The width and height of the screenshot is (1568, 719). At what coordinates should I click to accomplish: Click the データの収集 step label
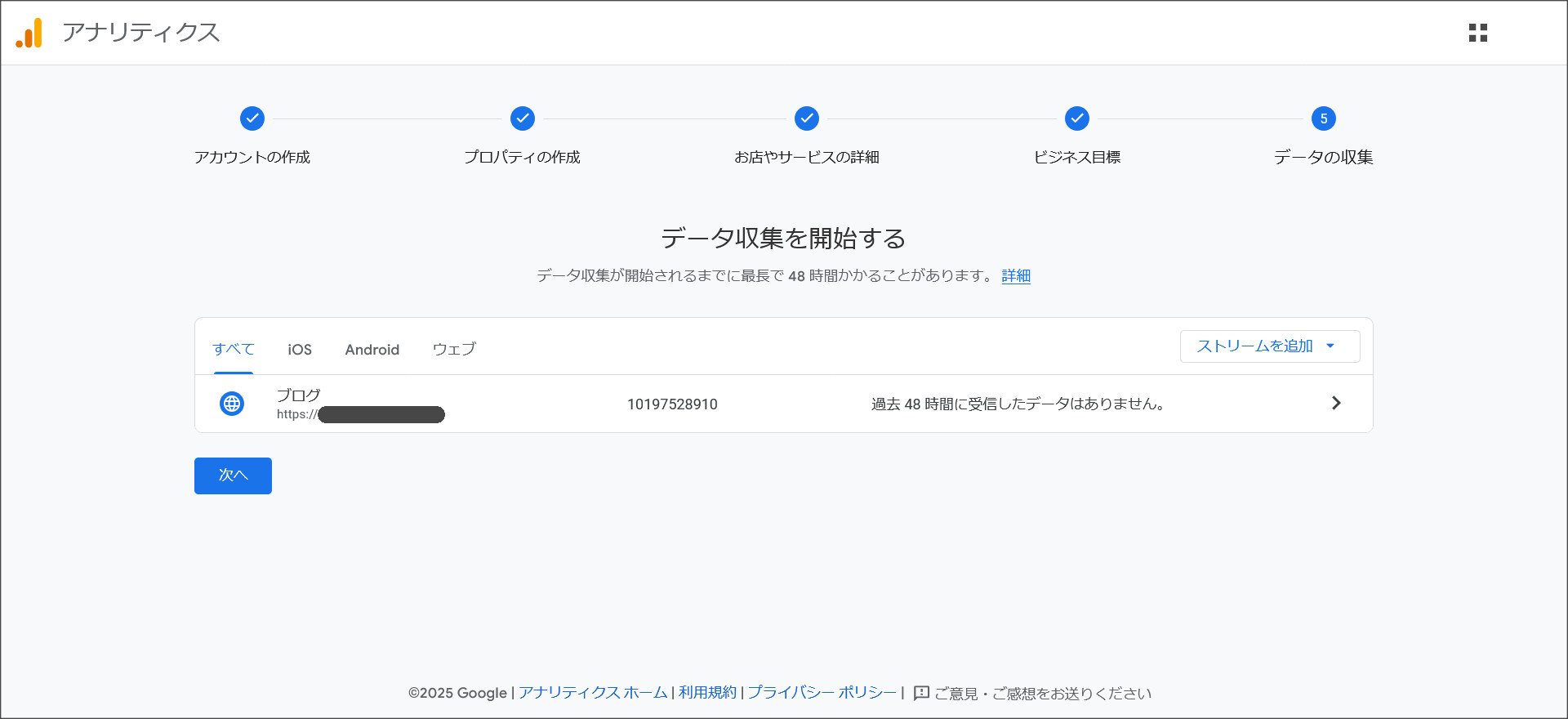point(1324,157)
